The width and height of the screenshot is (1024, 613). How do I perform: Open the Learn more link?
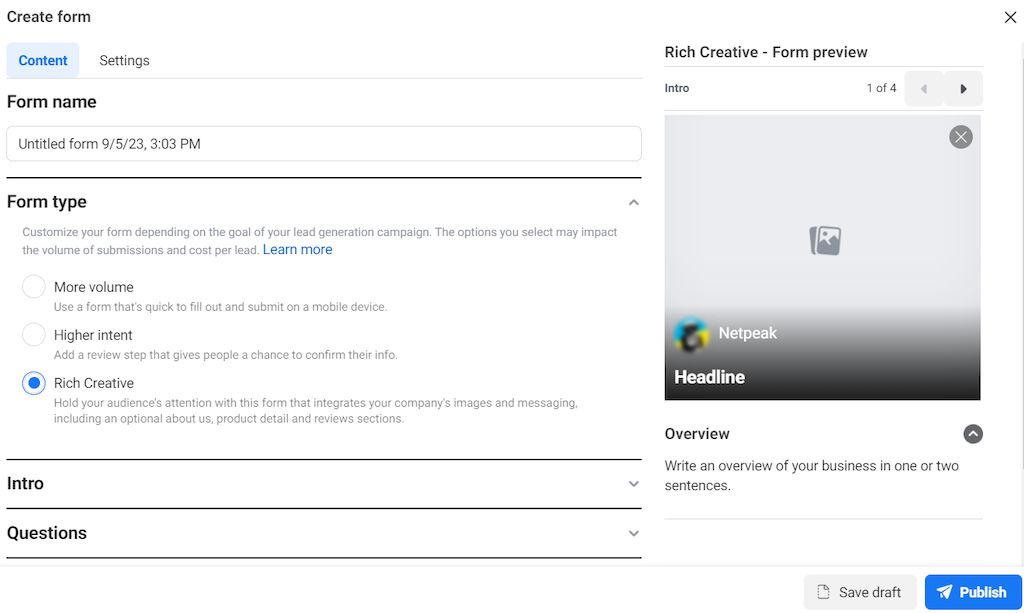pyautogui.click(x=297, y=249)
